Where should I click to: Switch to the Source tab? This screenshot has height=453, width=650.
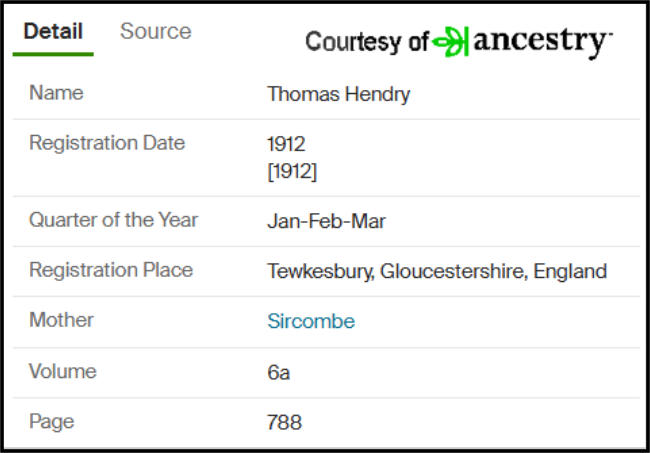[x=156, y=31]
